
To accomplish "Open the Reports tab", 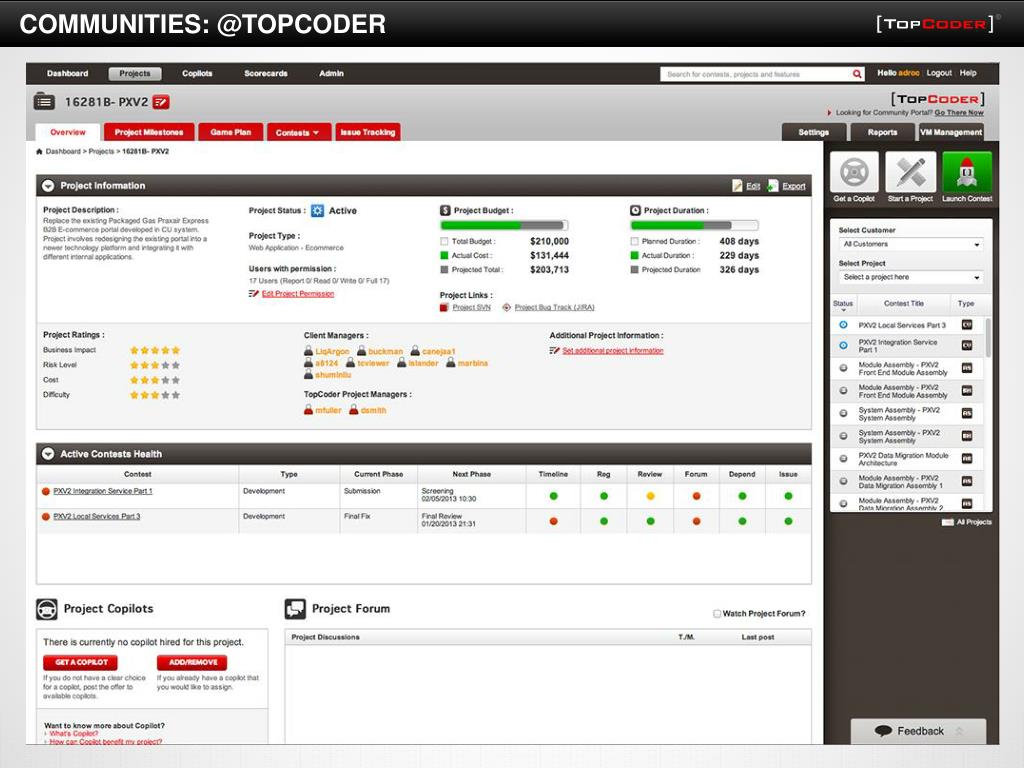I will tap(882, 133).
